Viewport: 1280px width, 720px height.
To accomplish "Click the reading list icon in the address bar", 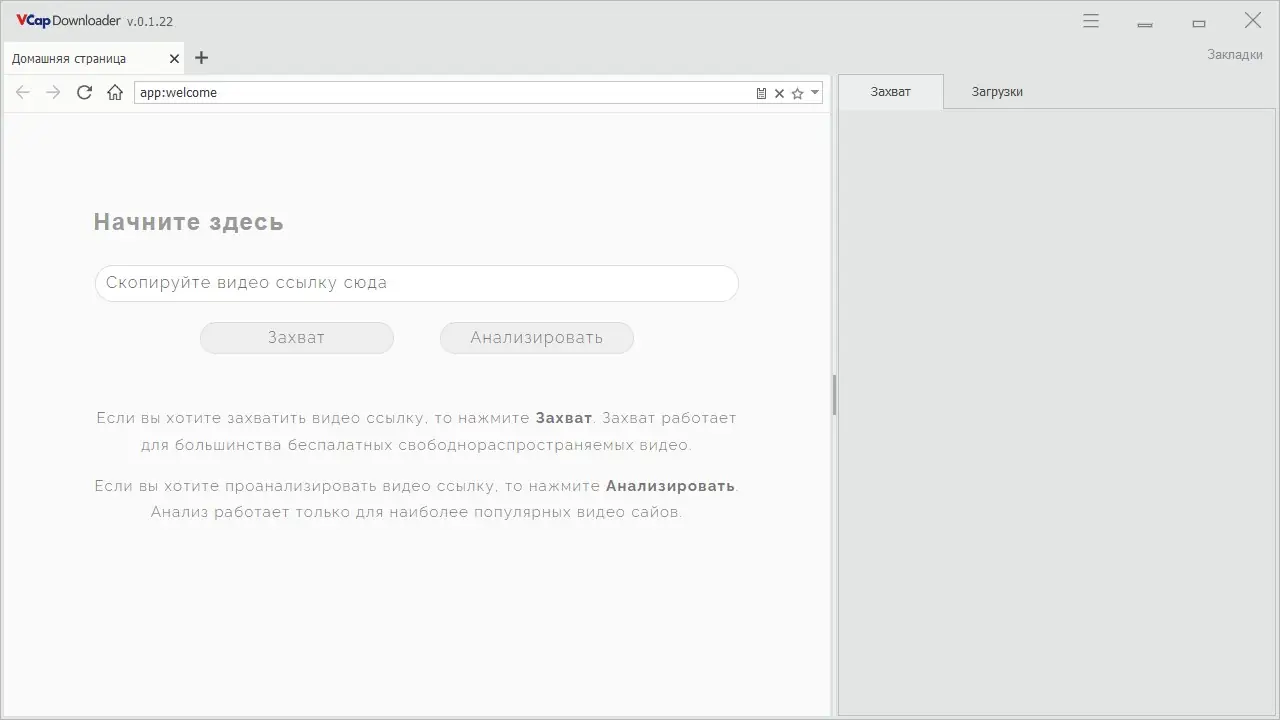I will [760, 92].
